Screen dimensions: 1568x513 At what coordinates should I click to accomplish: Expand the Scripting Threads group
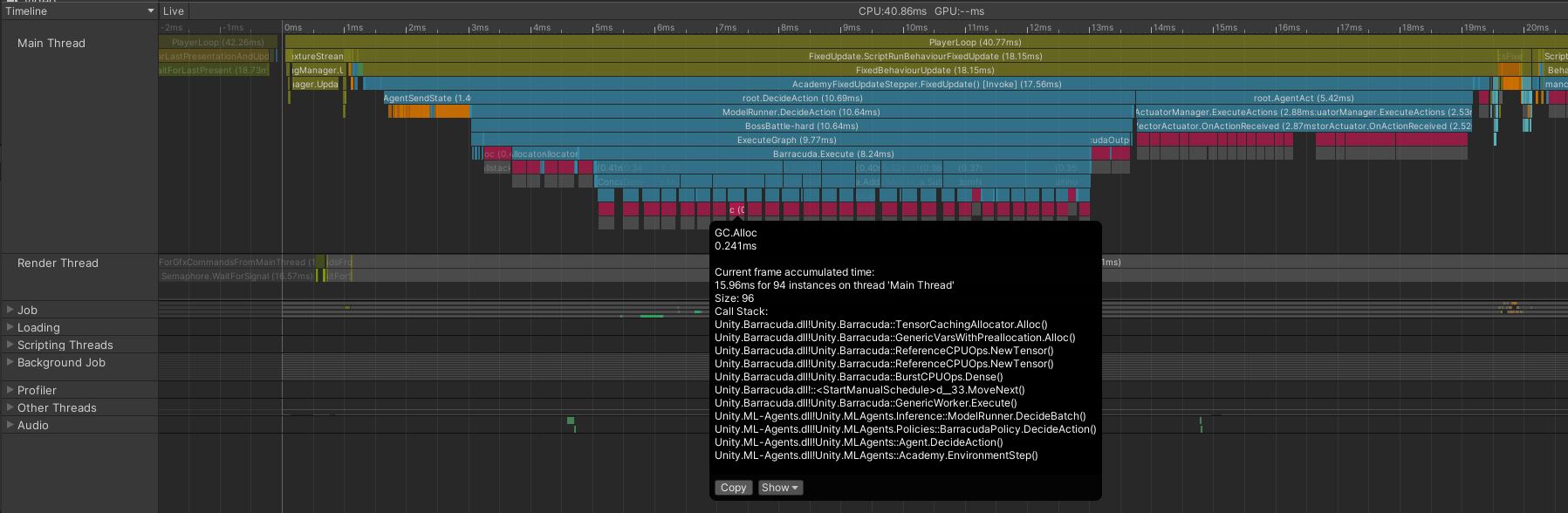pyautogui.click(x=10, y=345)
